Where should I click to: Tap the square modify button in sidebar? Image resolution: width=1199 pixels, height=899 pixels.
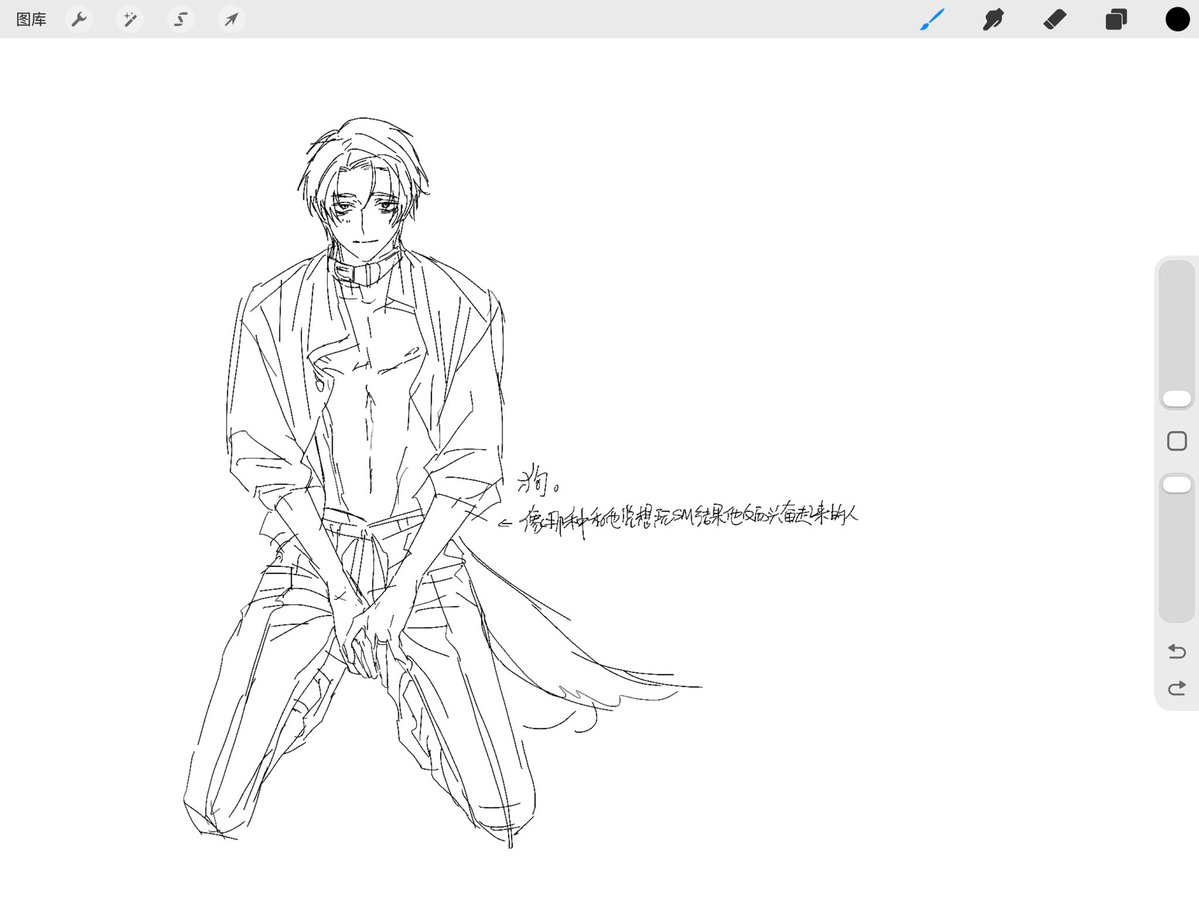pos(1177,441)
